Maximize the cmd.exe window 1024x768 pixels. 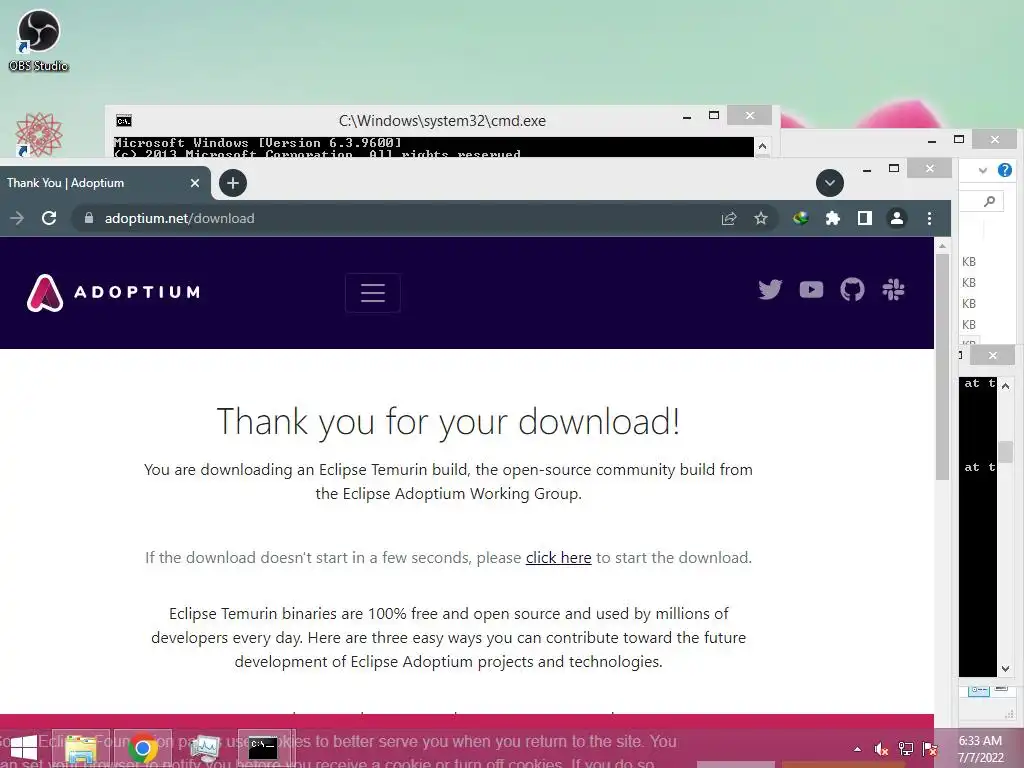coord(714,116)
